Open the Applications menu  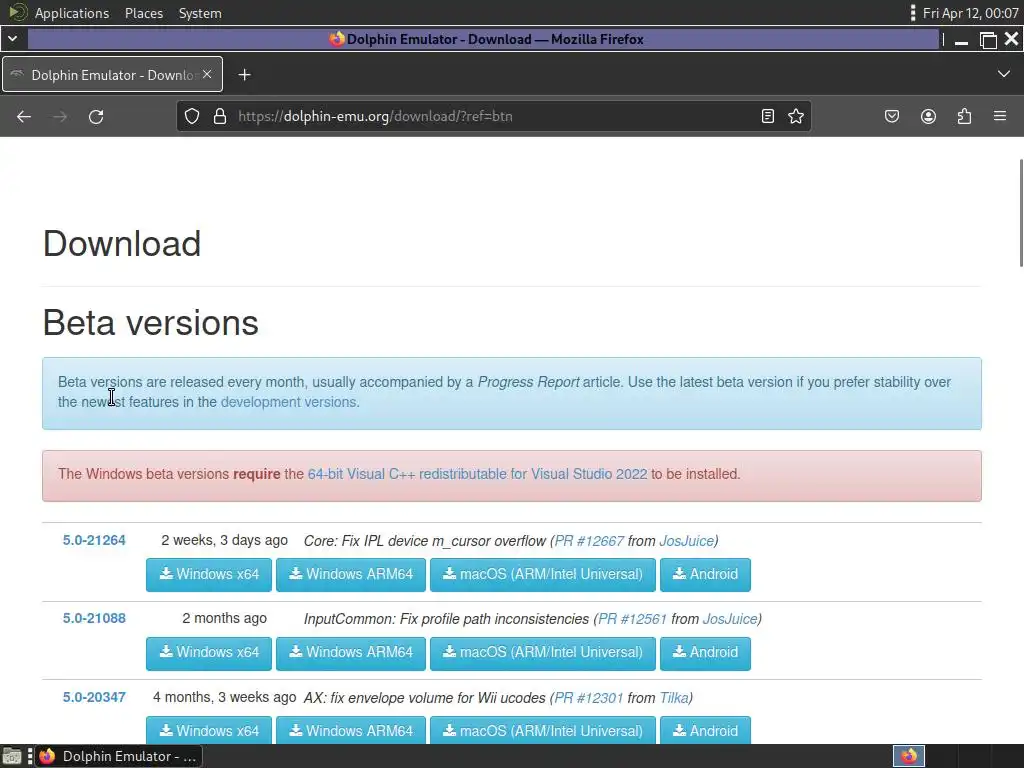[x=72, y=13]
